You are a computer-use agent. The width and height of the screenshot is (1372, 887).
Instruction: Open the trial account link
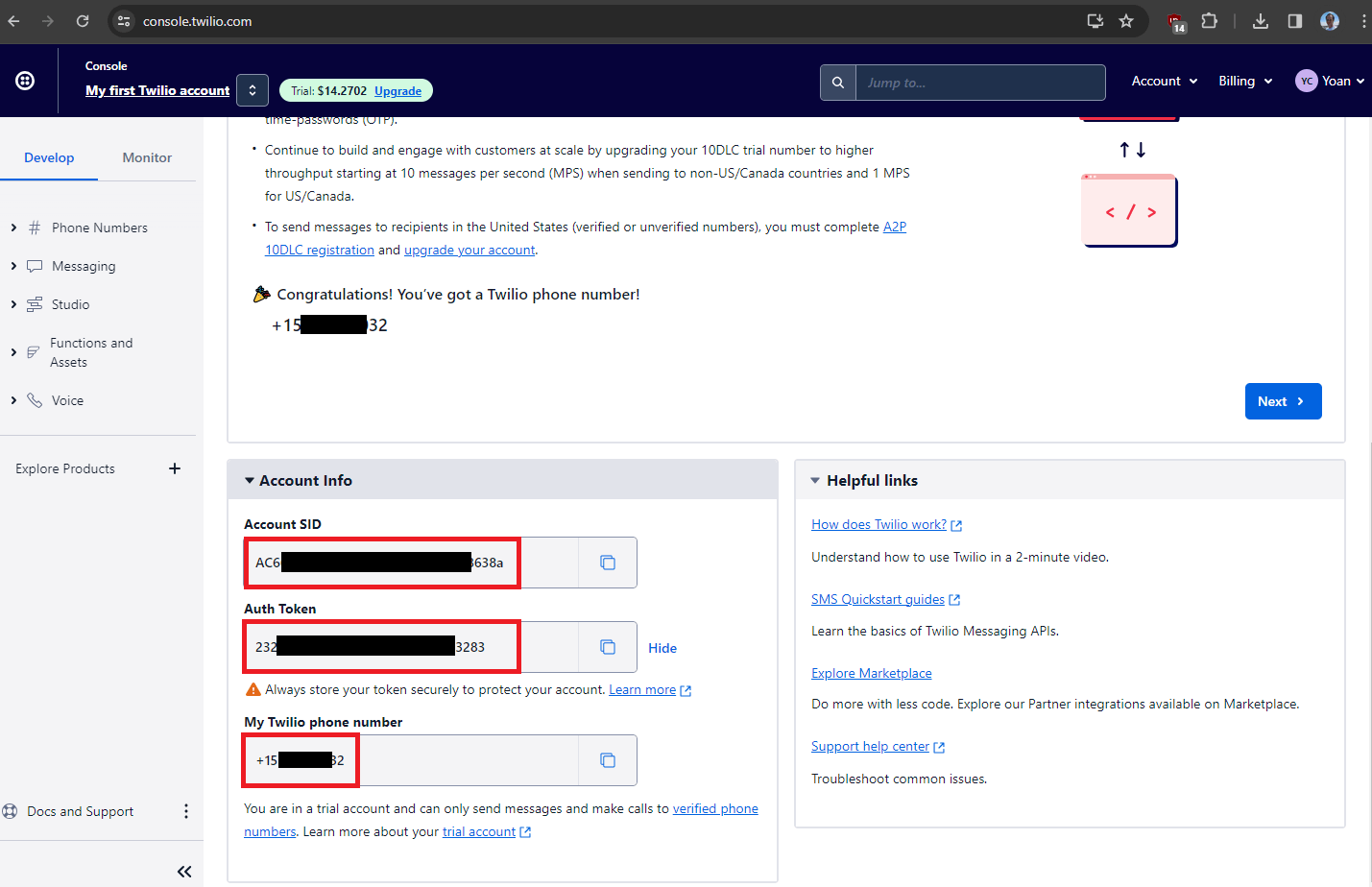(479, 831)
